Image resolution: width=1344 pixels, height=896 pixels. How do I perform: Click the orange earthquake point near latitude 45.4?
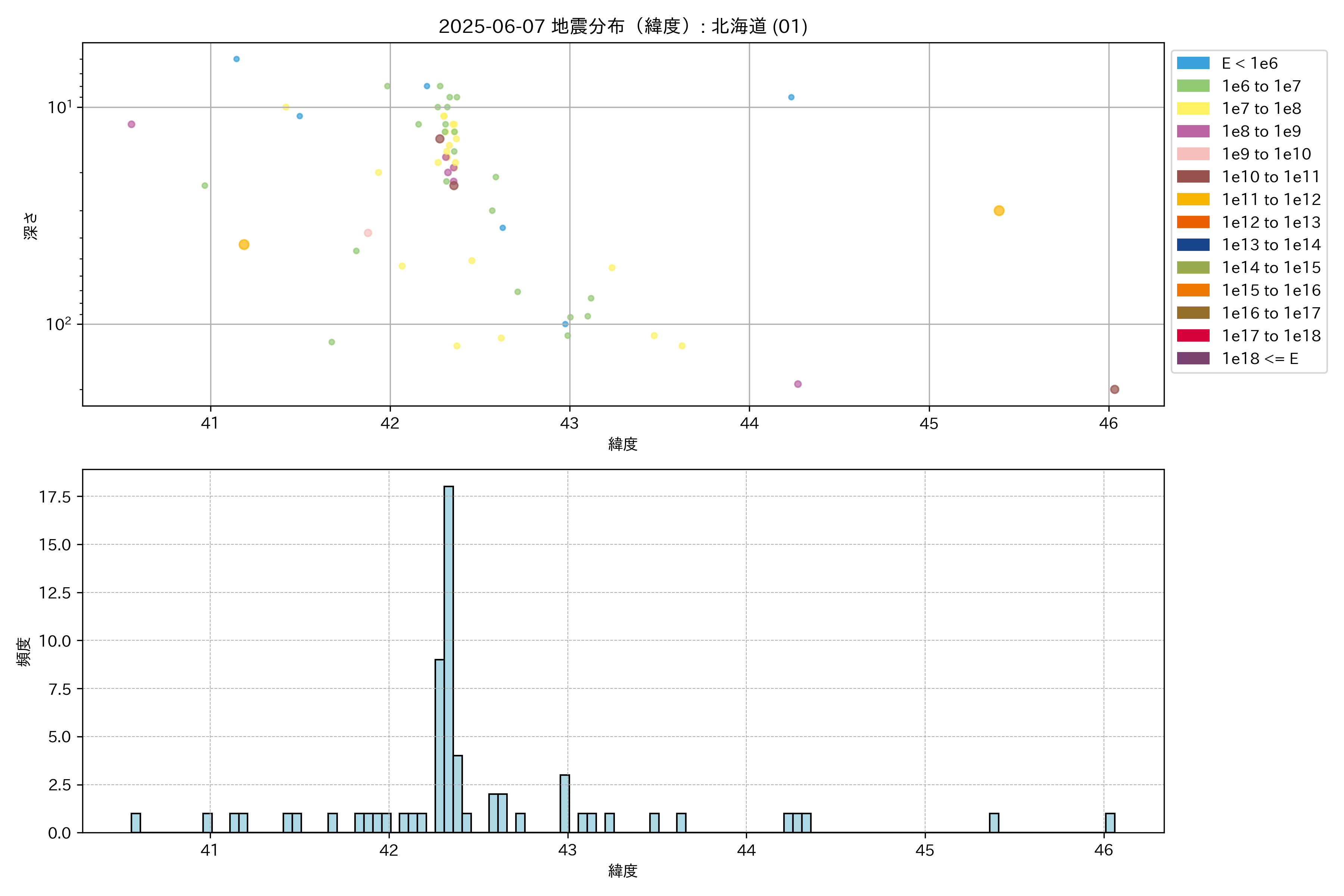click(999, 211)
